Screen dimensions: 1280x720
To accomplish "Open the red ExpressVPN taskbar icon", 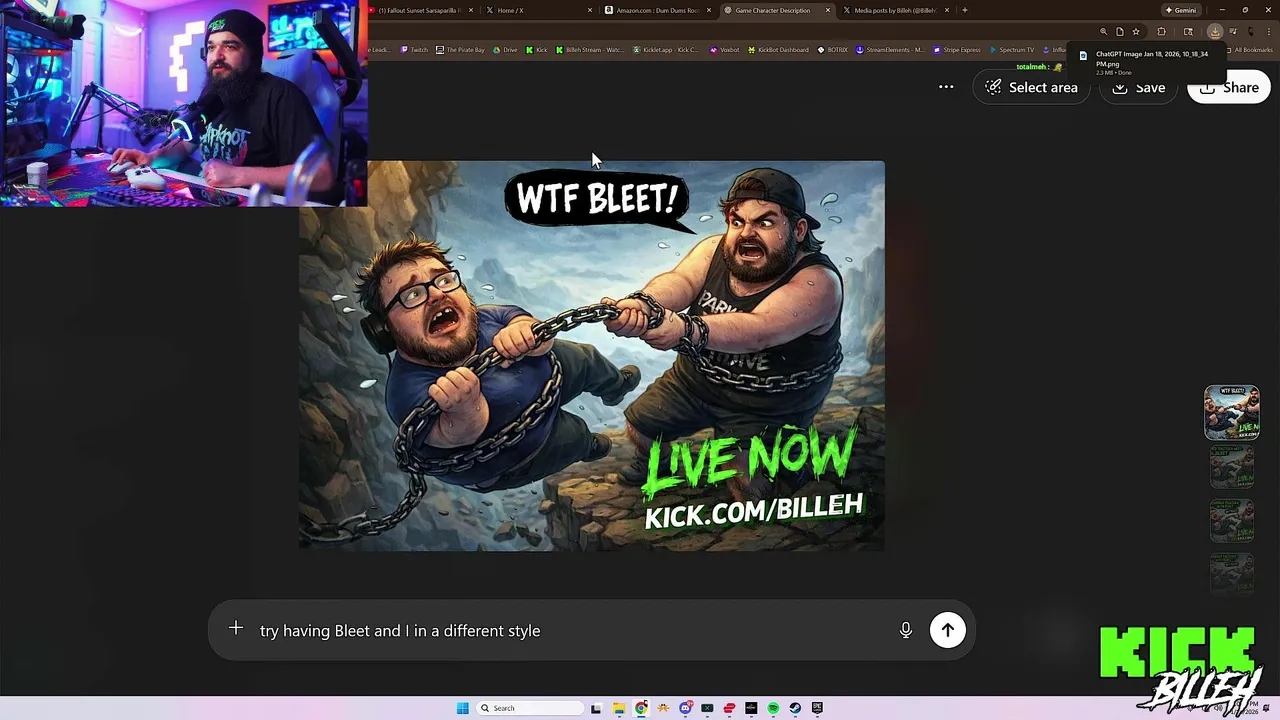I will [x=729, y=708].
